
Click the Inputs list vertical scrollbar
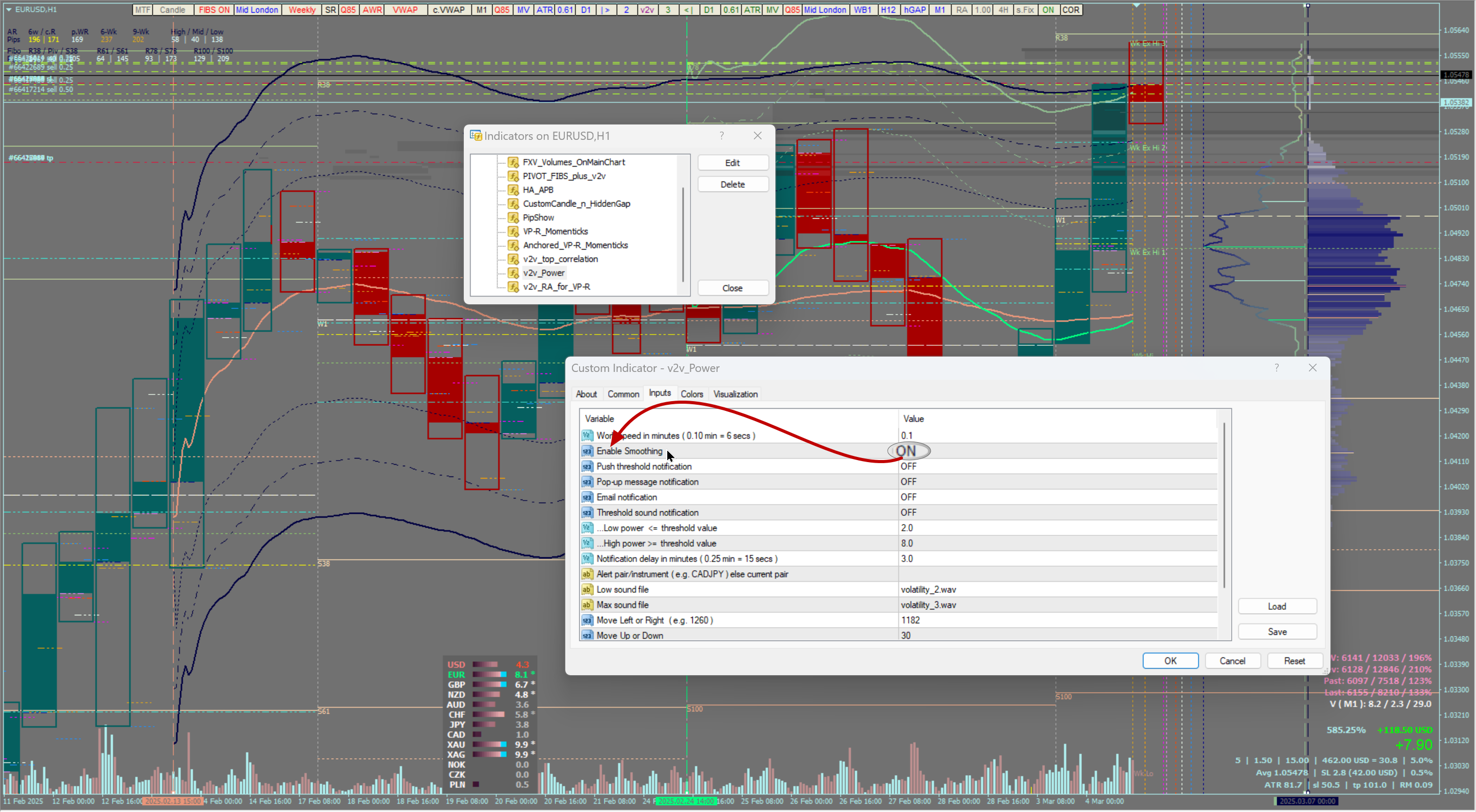click(x=1224, y=504)
